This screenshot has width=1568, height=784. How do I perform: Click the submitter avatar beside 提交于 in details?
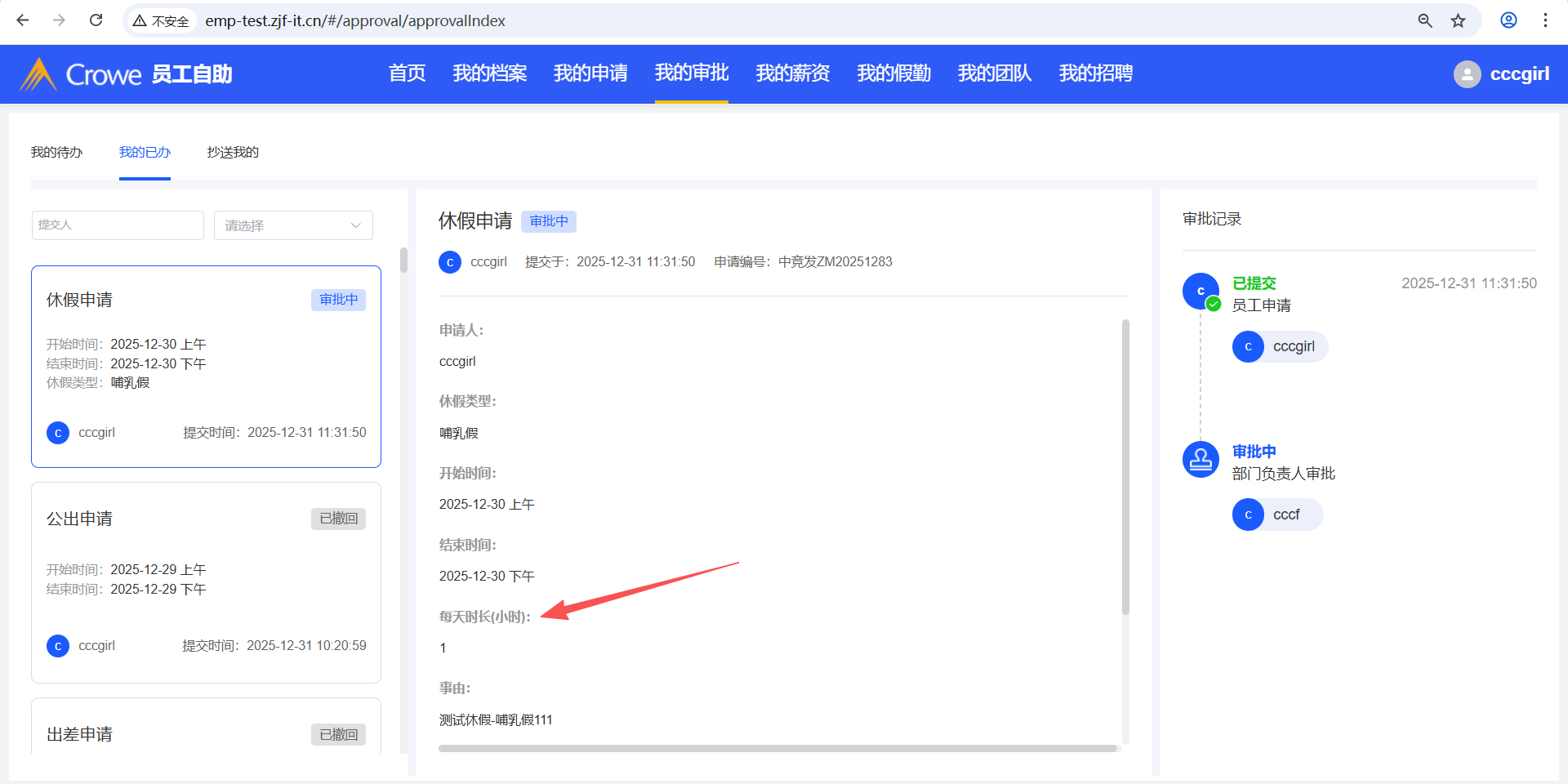click(x=450, y=262)
